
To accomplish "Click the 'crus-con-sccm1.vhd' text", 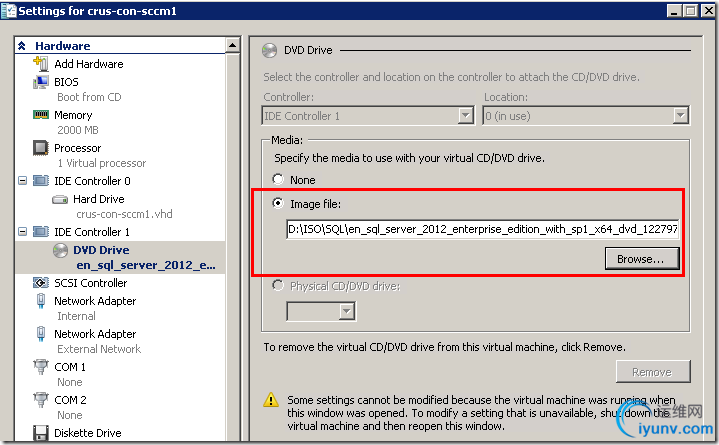I will click(x=124, y=214).
